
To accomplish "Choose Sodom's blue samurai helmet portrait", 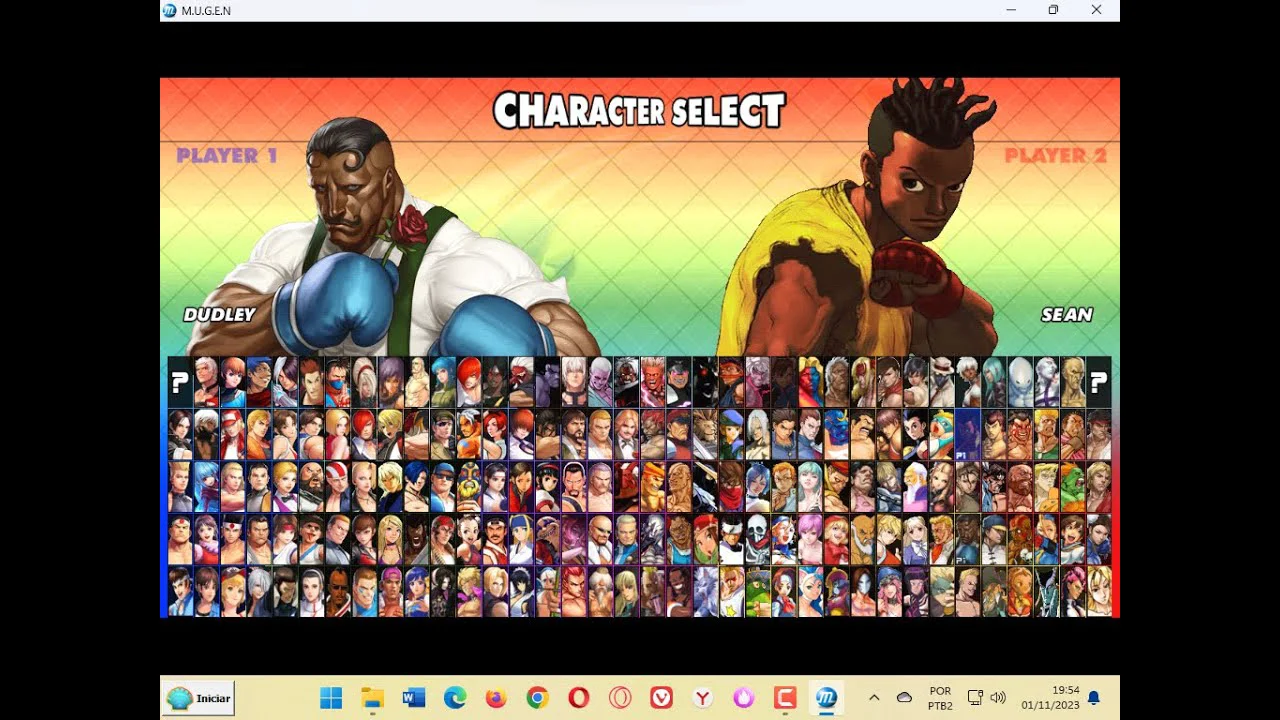I will [x=837, y=435].
